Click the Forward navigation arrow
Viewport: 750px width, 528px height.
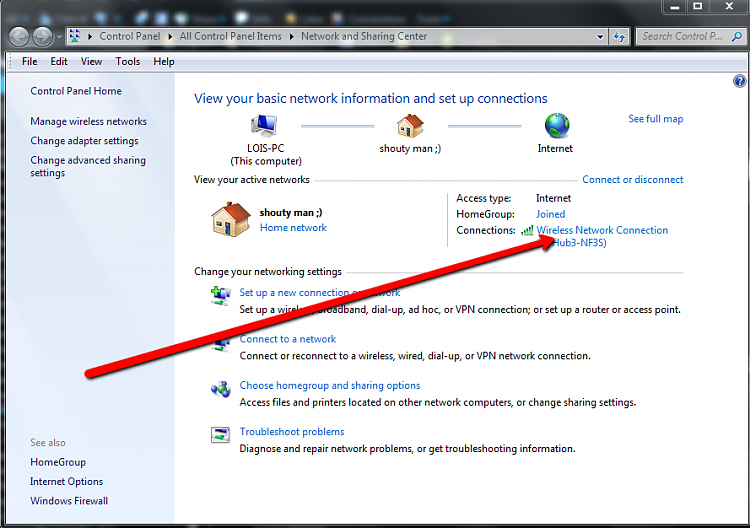click(43, 37)
